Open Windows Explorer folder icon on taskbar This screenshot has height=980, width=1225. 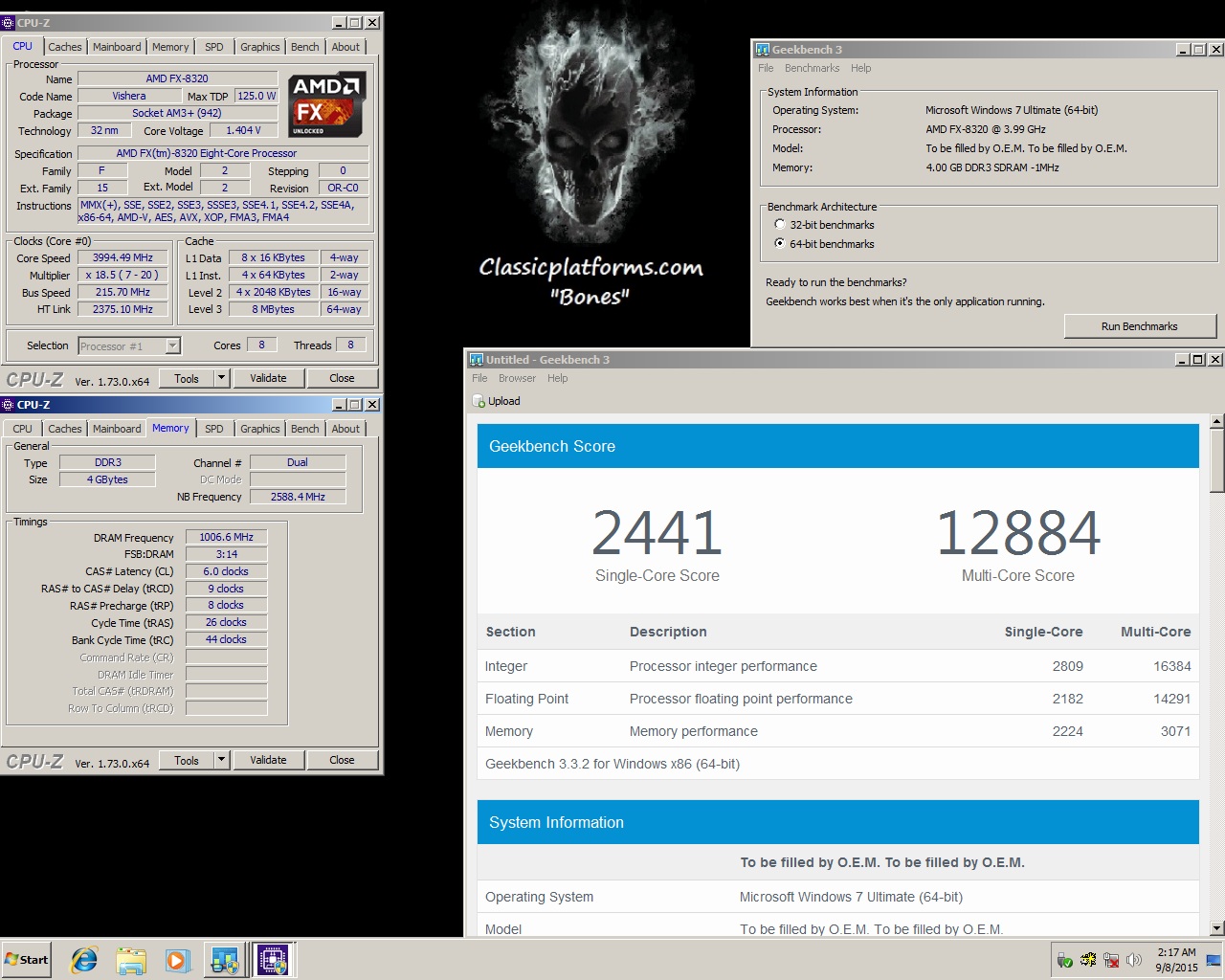[131, 960]
